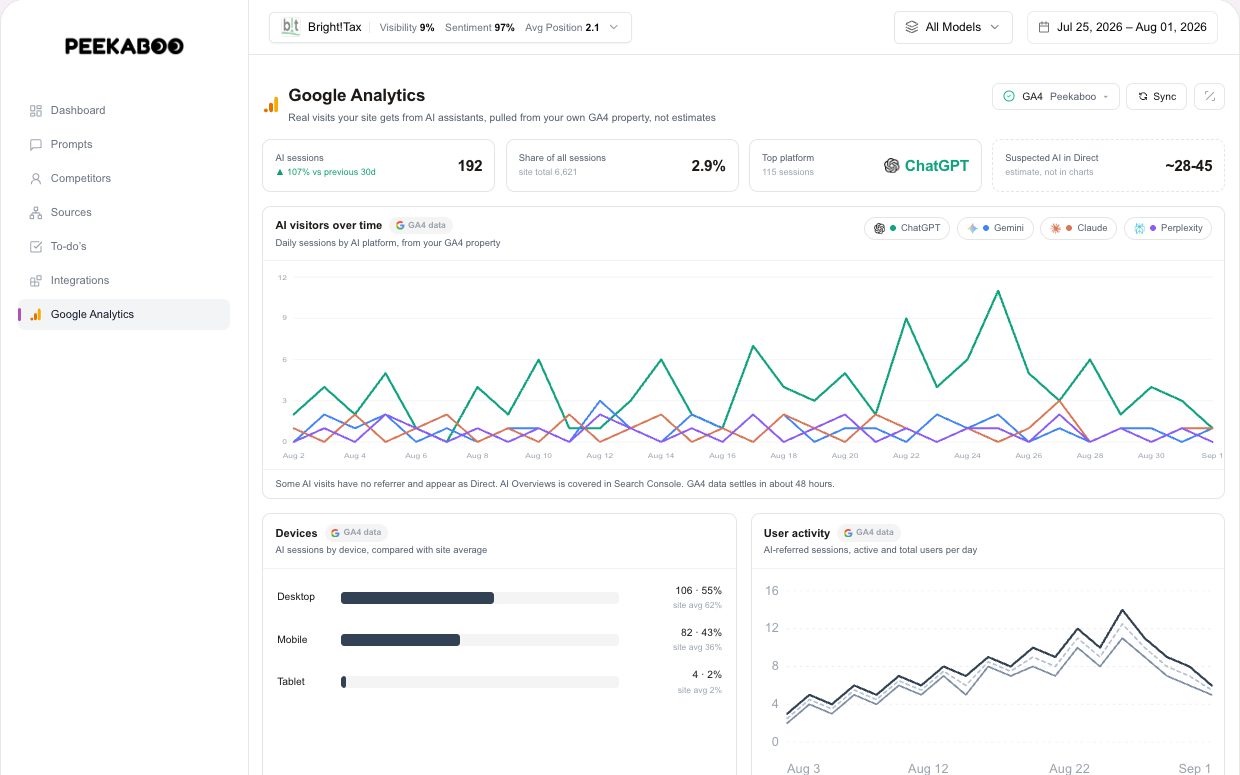The height and width of the screenshot is (775, 1240).
Task: Open the All Models dropdown
Action: pyautogui.click(x=953, y=27)
